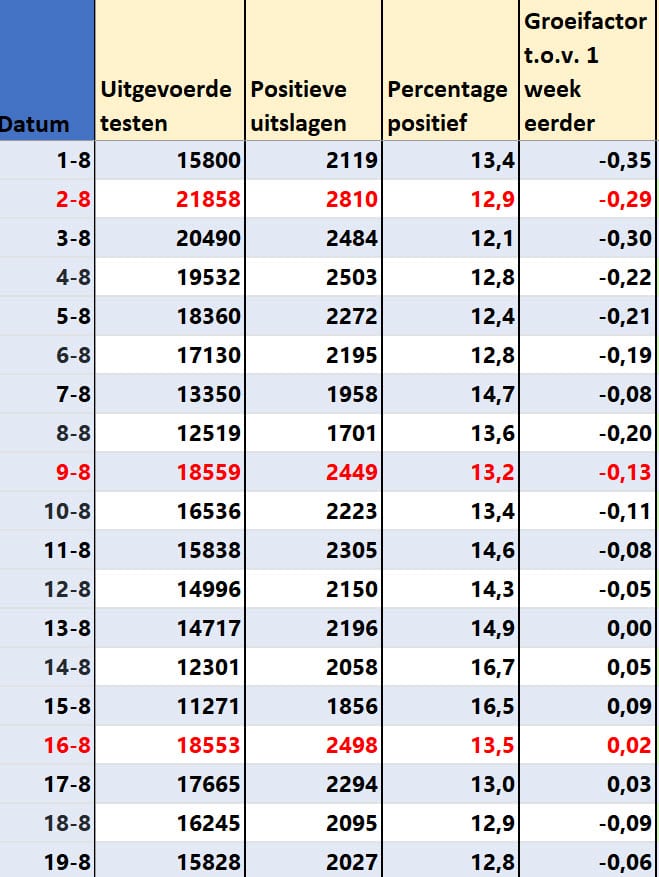Select the Datum header cell
659x877 pixels.
tap(47, 70)
